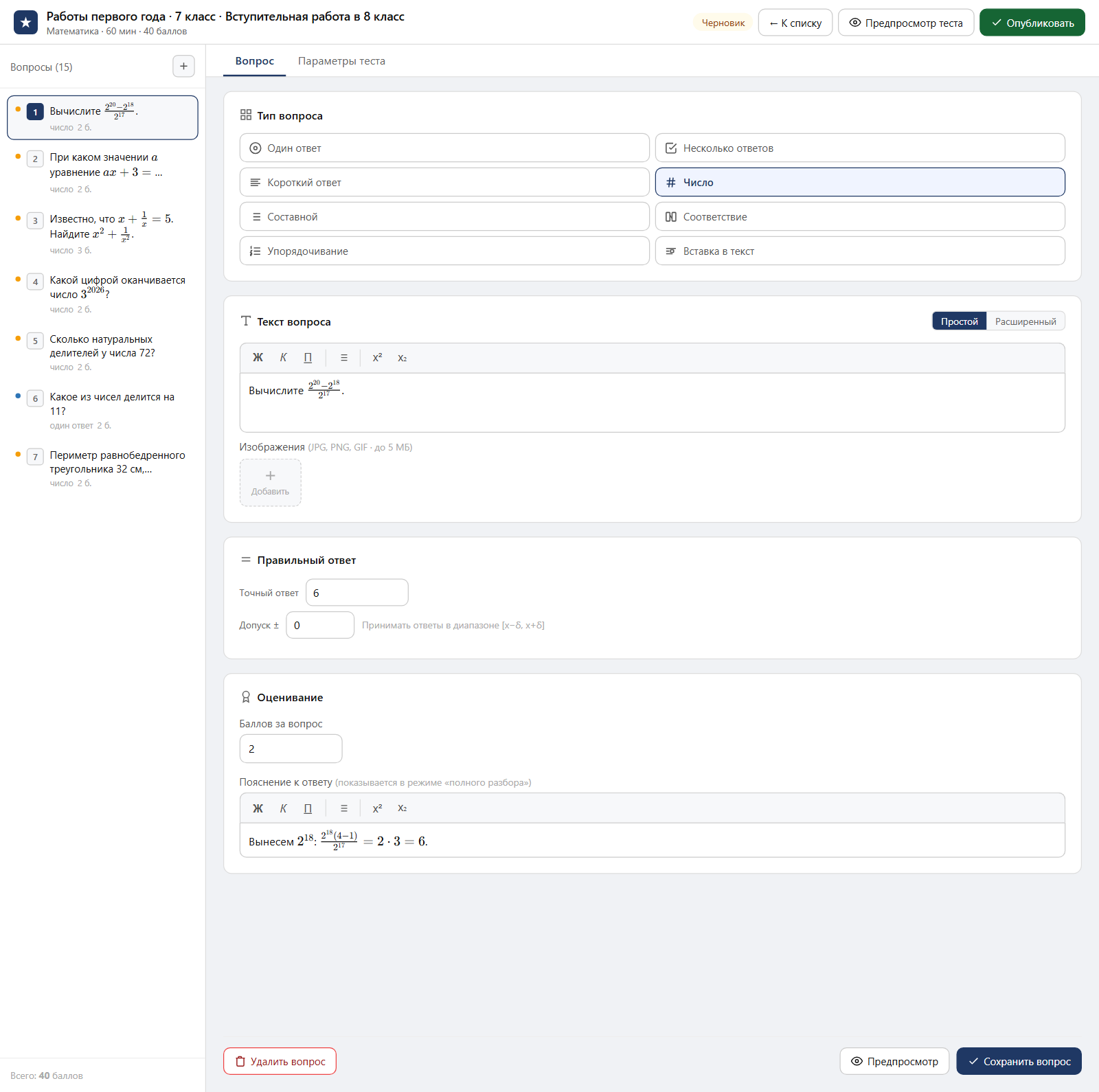The height and width of the screenshot is (1092, 1099).
Task: Select question type Несколько ответов
Action: (860, 148)
